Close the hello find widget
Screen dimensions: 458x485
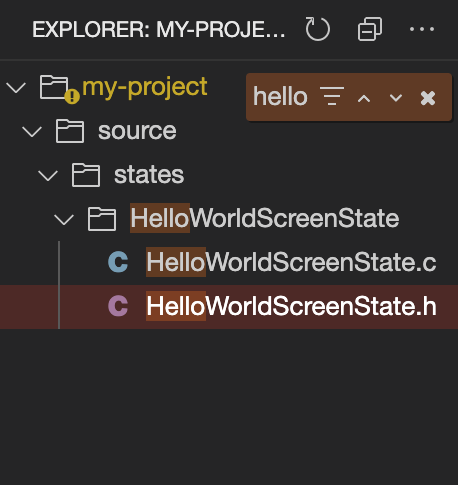point(428,98)
